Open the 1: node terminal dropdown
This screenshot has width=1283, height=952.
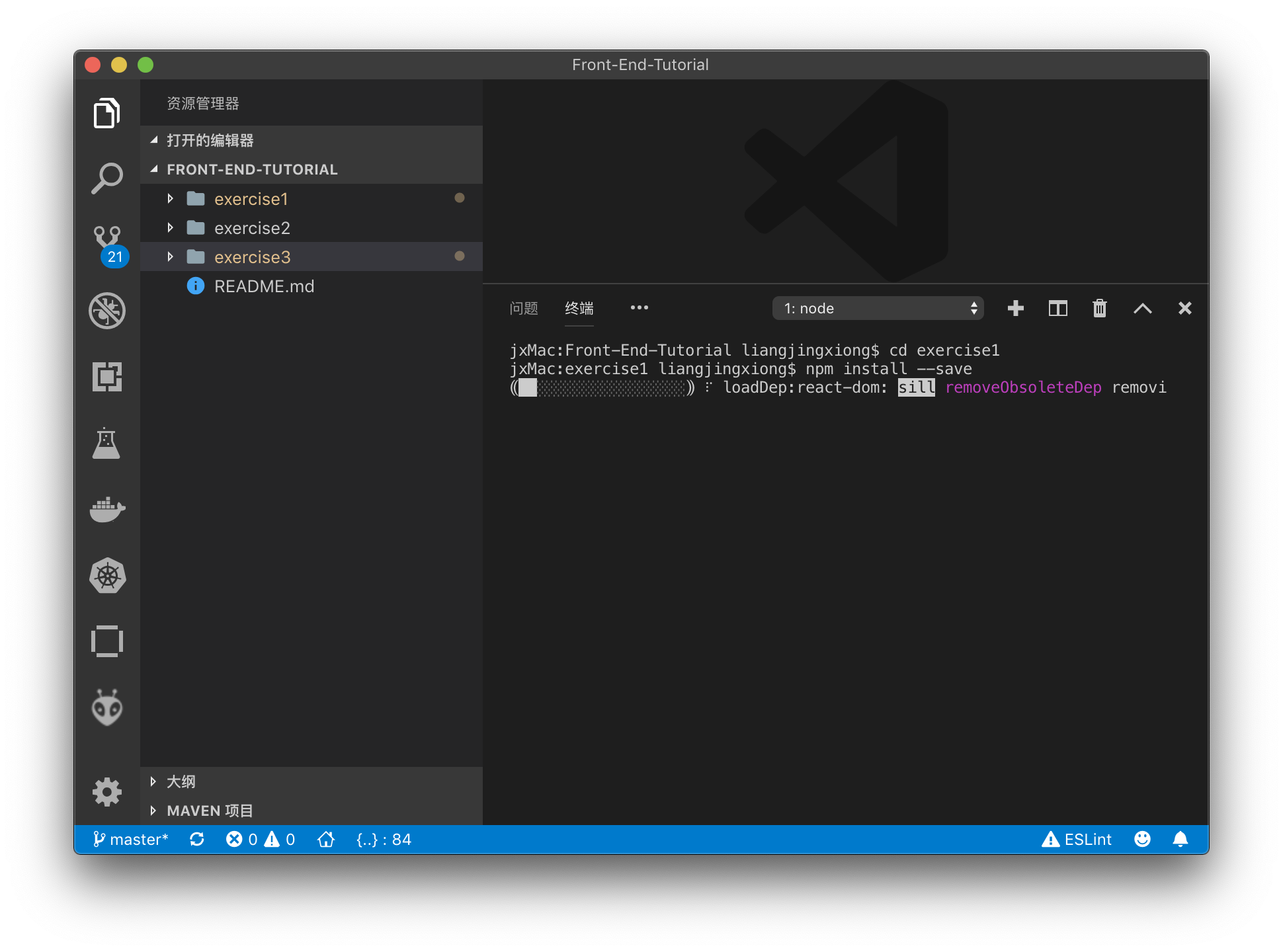[877, 308]
